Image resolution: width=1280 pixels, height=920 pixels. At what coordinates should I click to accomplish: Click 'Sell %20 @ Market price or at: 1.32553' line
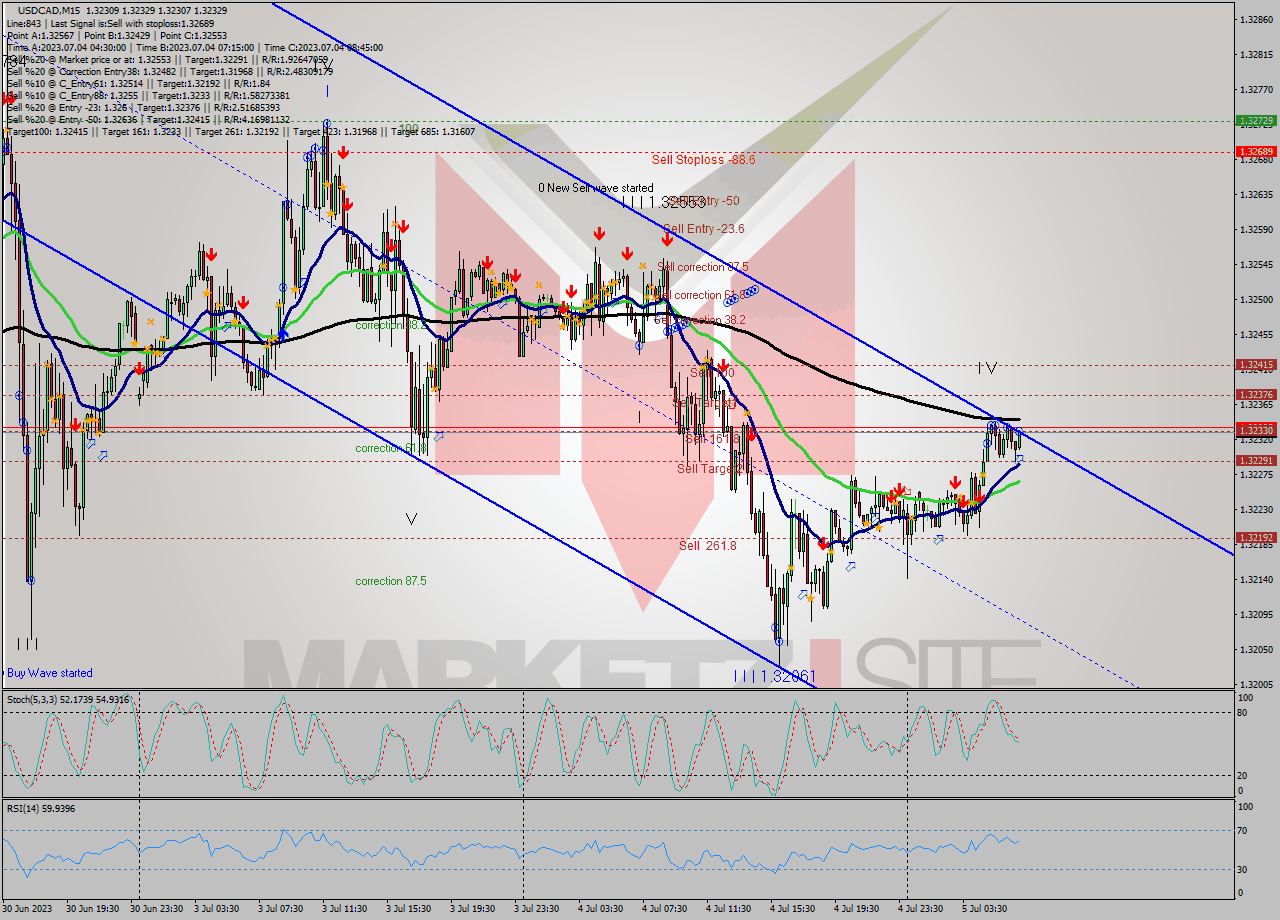(168, 59)
